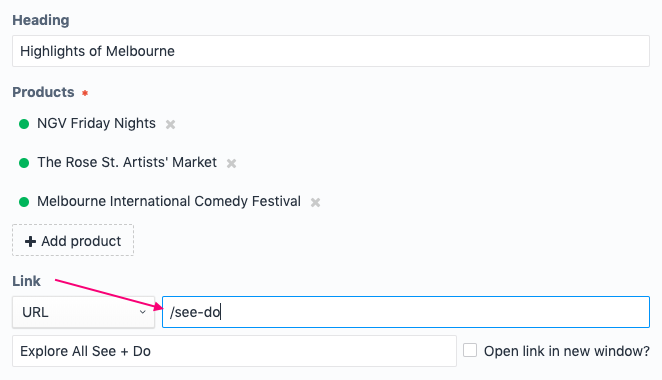This screenshot has width=662, height=380.
Task: Remove NGV Friday Nights product
Action: [x=170, y=124]
